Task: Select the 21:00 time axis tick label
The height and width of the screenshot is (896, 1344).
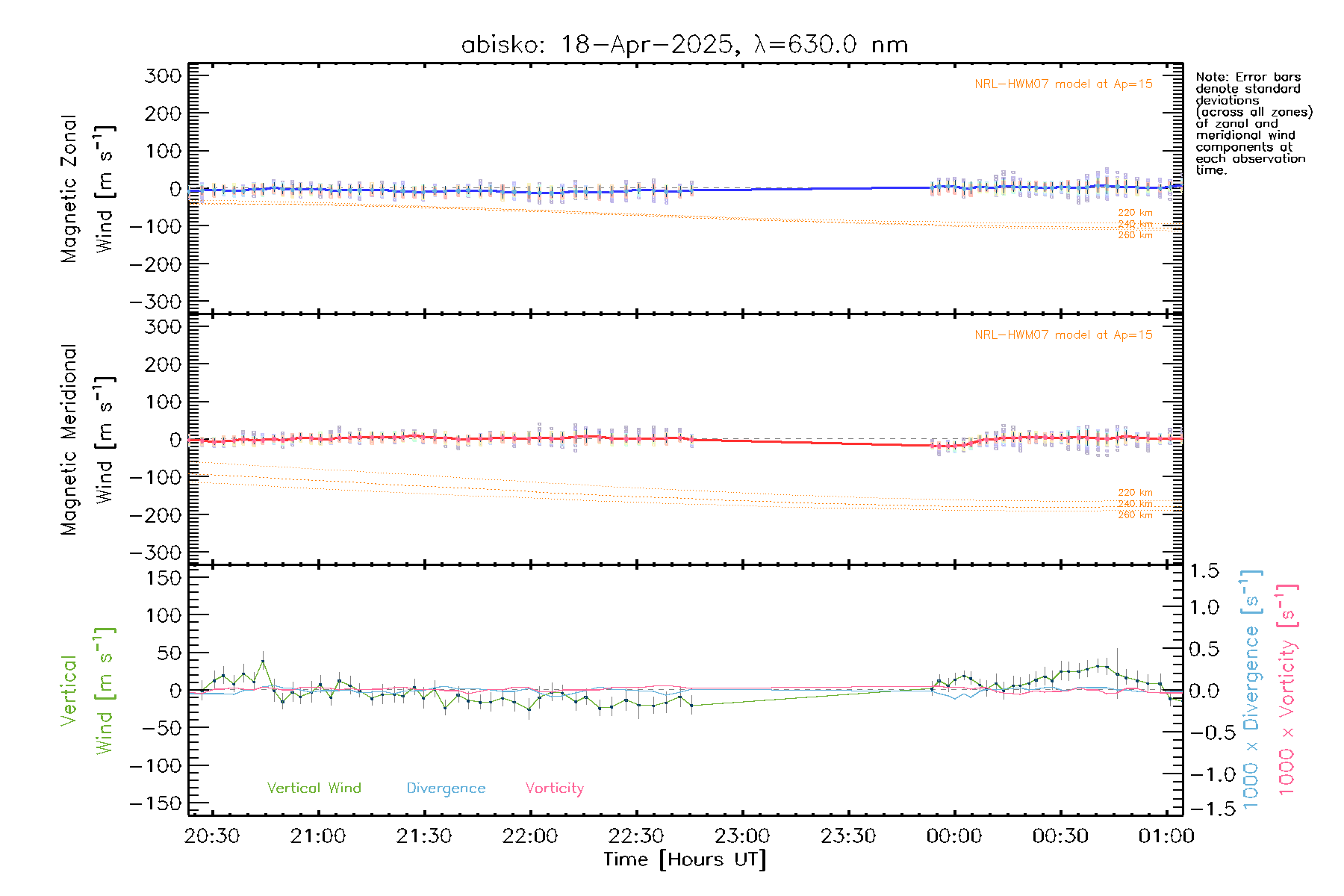Action: 318,836
